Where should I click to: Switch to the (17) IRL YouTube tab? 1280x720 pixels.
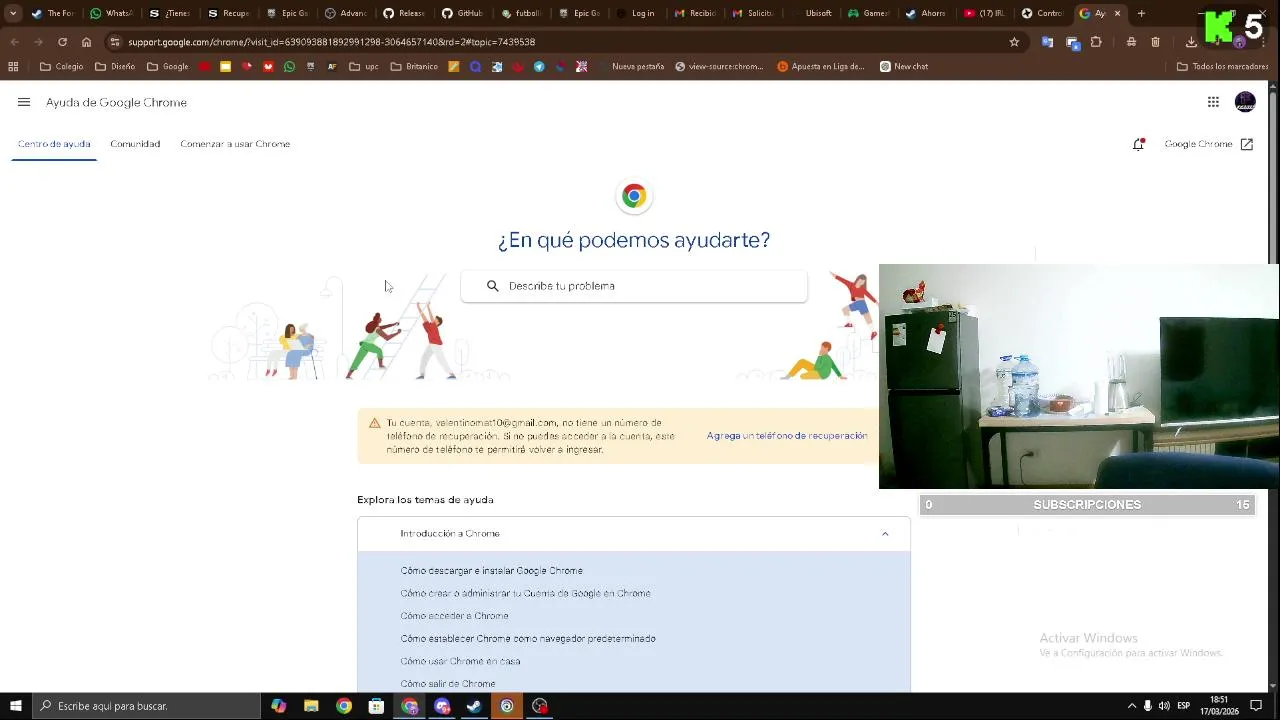(x=985, y=13)
